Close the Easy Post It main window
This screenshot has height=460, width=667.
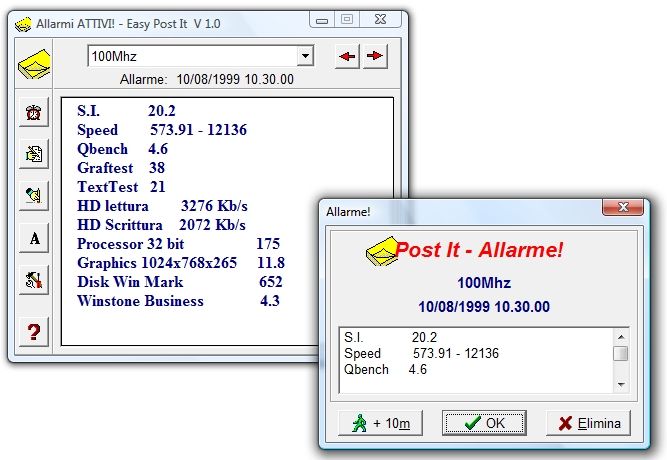click(x=380, y=20)
